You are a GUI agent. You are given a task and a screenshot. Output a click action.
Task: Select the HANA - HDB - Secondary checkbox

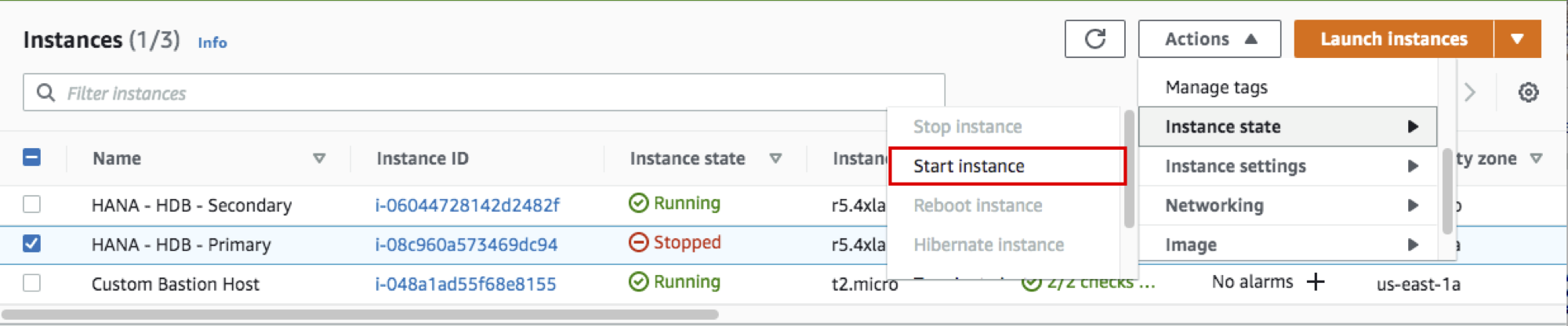[x=32, y=205]
